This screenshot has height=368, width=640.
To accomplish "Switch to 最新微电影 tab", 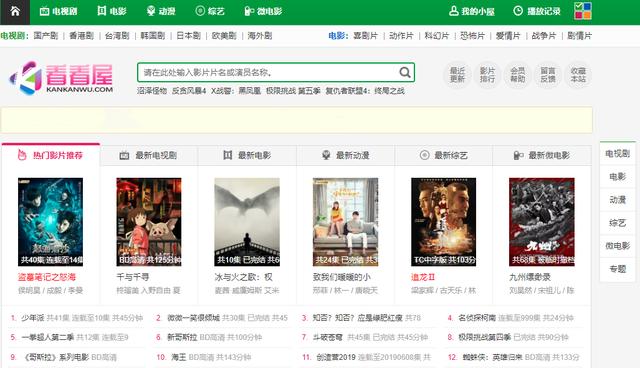I will (542, 155).
